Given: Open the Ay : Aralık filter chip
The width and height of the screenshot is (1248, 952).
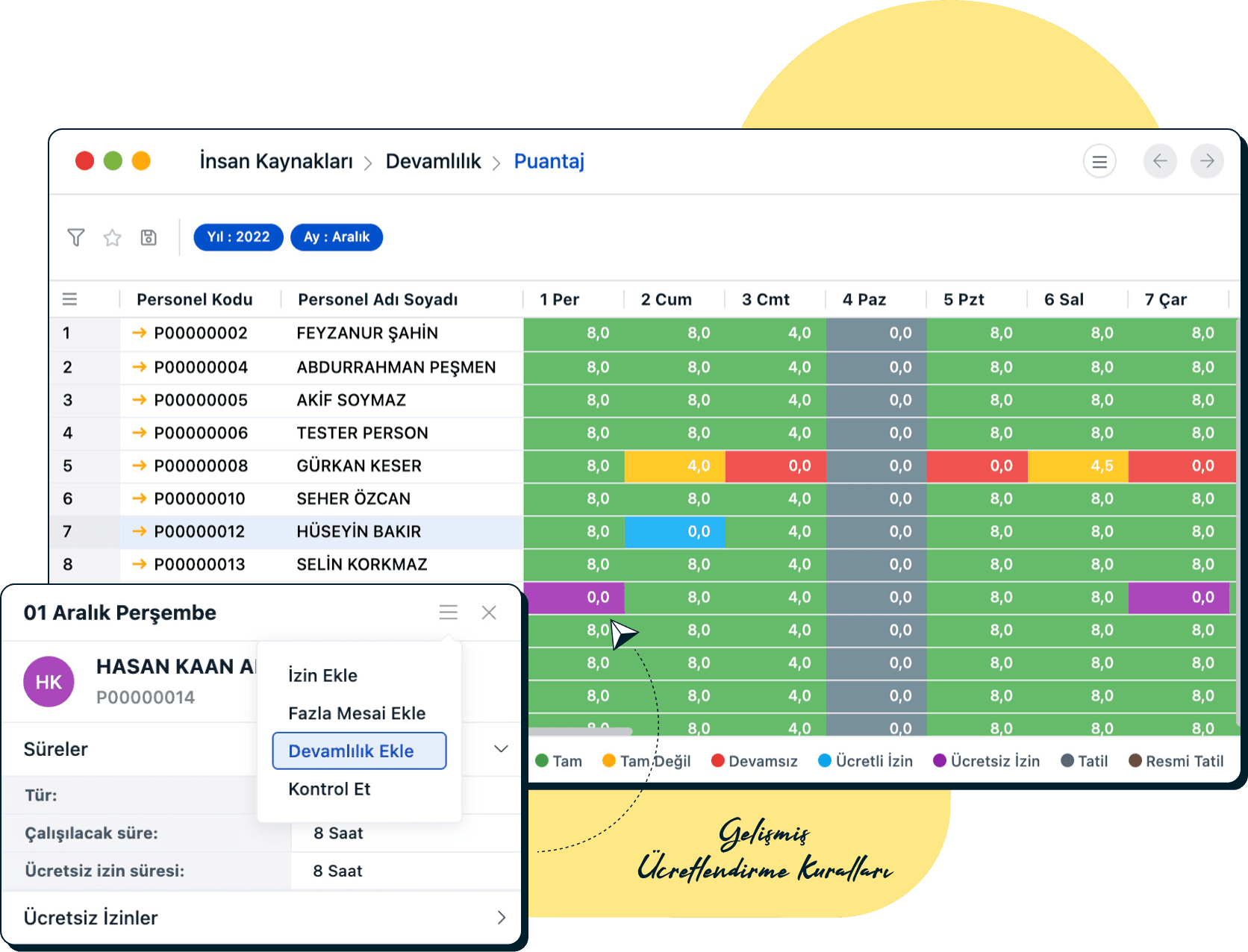Looking at the screenshot, I should click(336, 237).
